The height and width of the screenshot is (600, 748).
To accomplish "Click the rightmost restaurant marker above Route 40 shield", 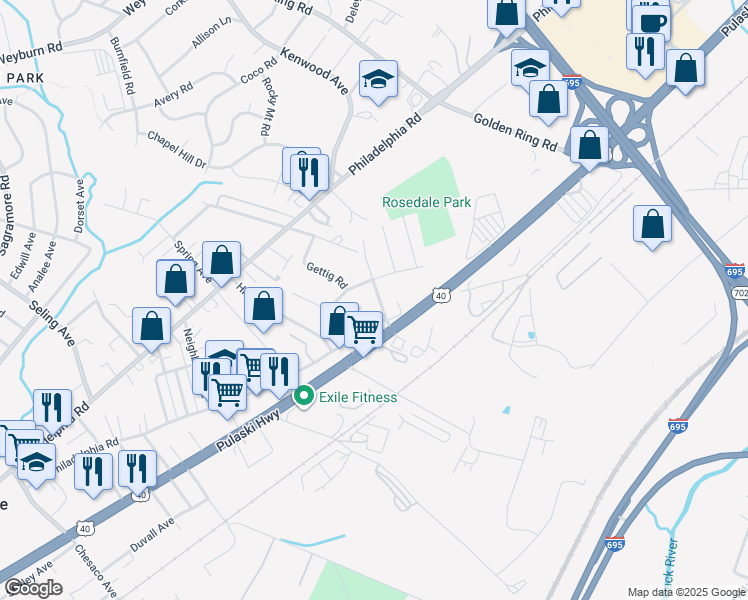I will point(137,472).
